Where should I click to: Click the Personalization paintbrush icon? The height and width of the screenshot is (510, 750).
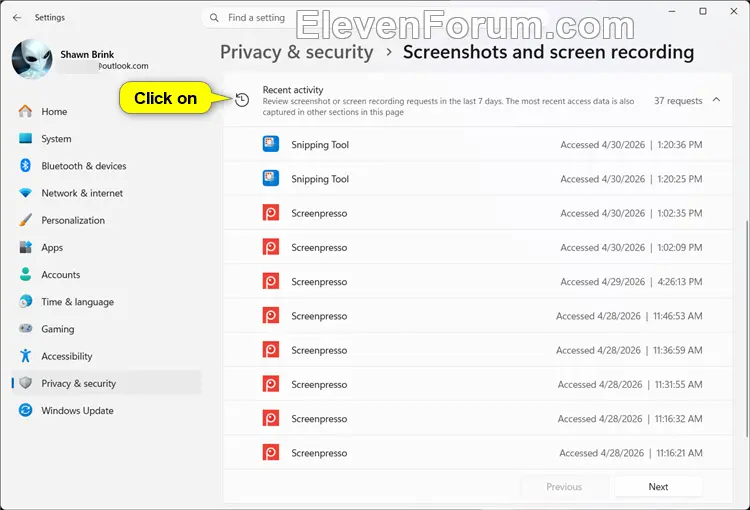pos(25,220)
